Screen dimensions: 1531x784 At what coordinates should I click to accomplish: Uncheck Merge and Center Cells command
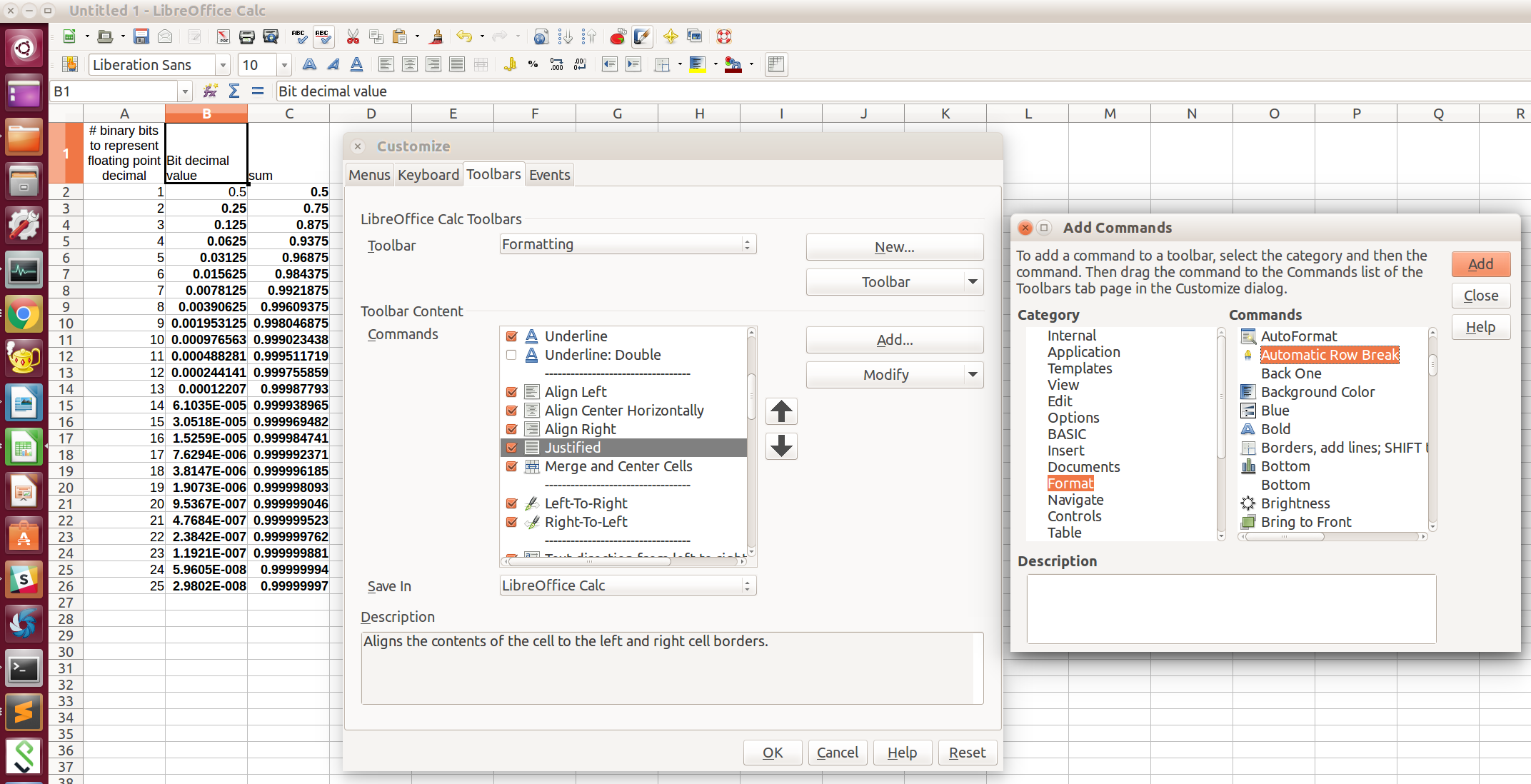(511, 467)
